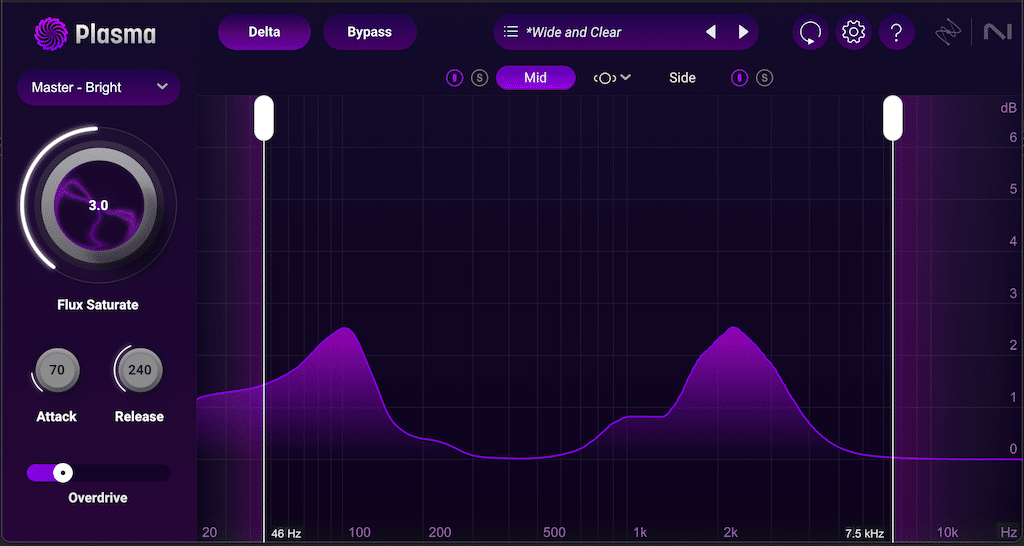Click the 7.5 kHz frequency label
This screenshot has height=546, width=1024.
point(864,534)
